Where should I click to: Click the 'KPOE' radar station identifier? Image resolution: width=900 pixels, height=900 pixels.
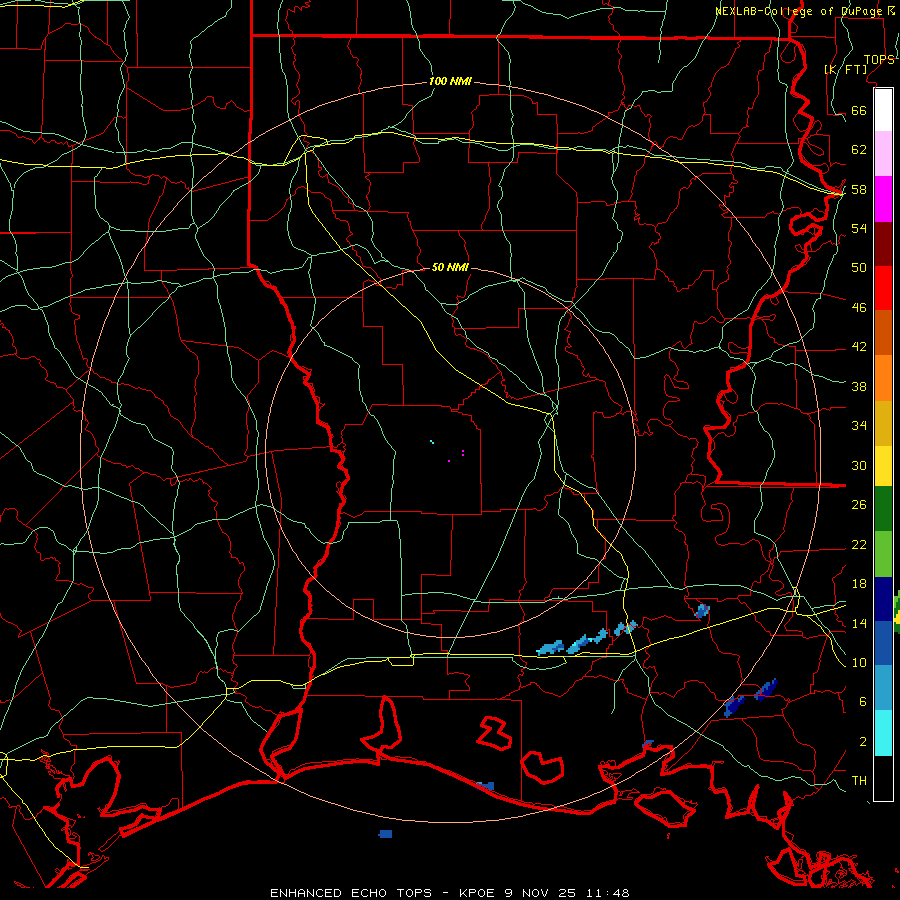point(479,893)
